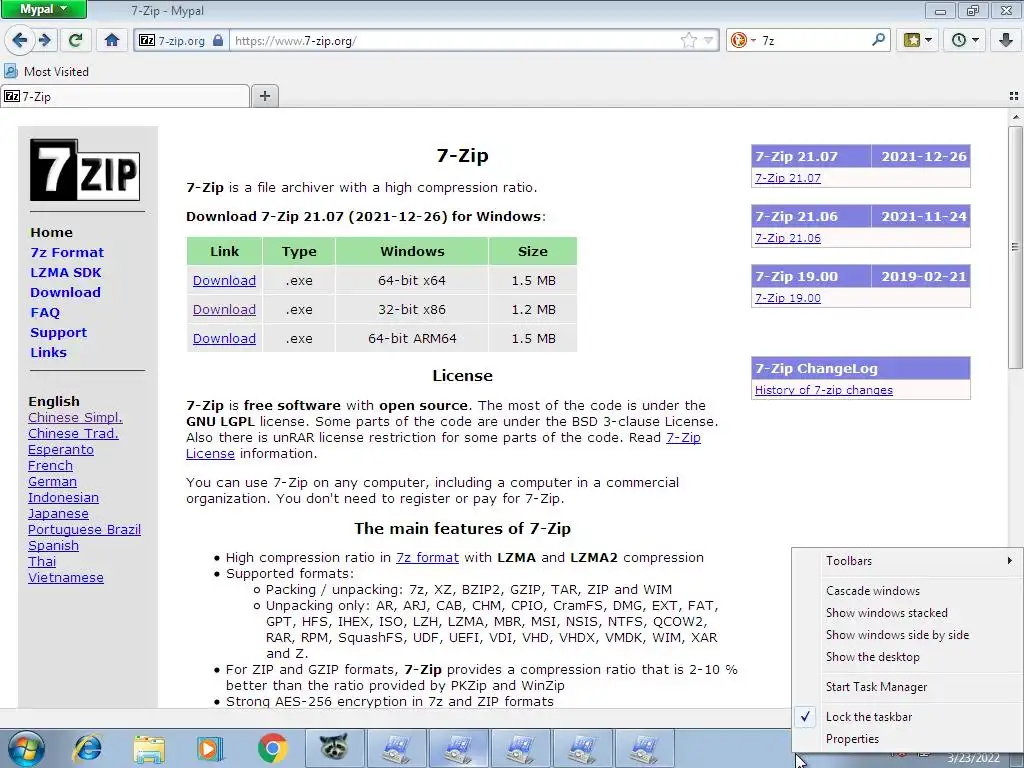Screen dimensions: 1024x768
Task: Go back with the back arrow button
Action: [19, 40]
